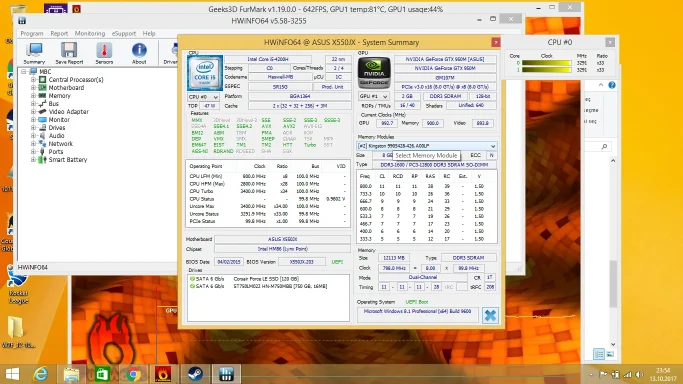Click the NVIDIA GeForce logo image
This screenshot has height=384, width=683.
(374, 73)
